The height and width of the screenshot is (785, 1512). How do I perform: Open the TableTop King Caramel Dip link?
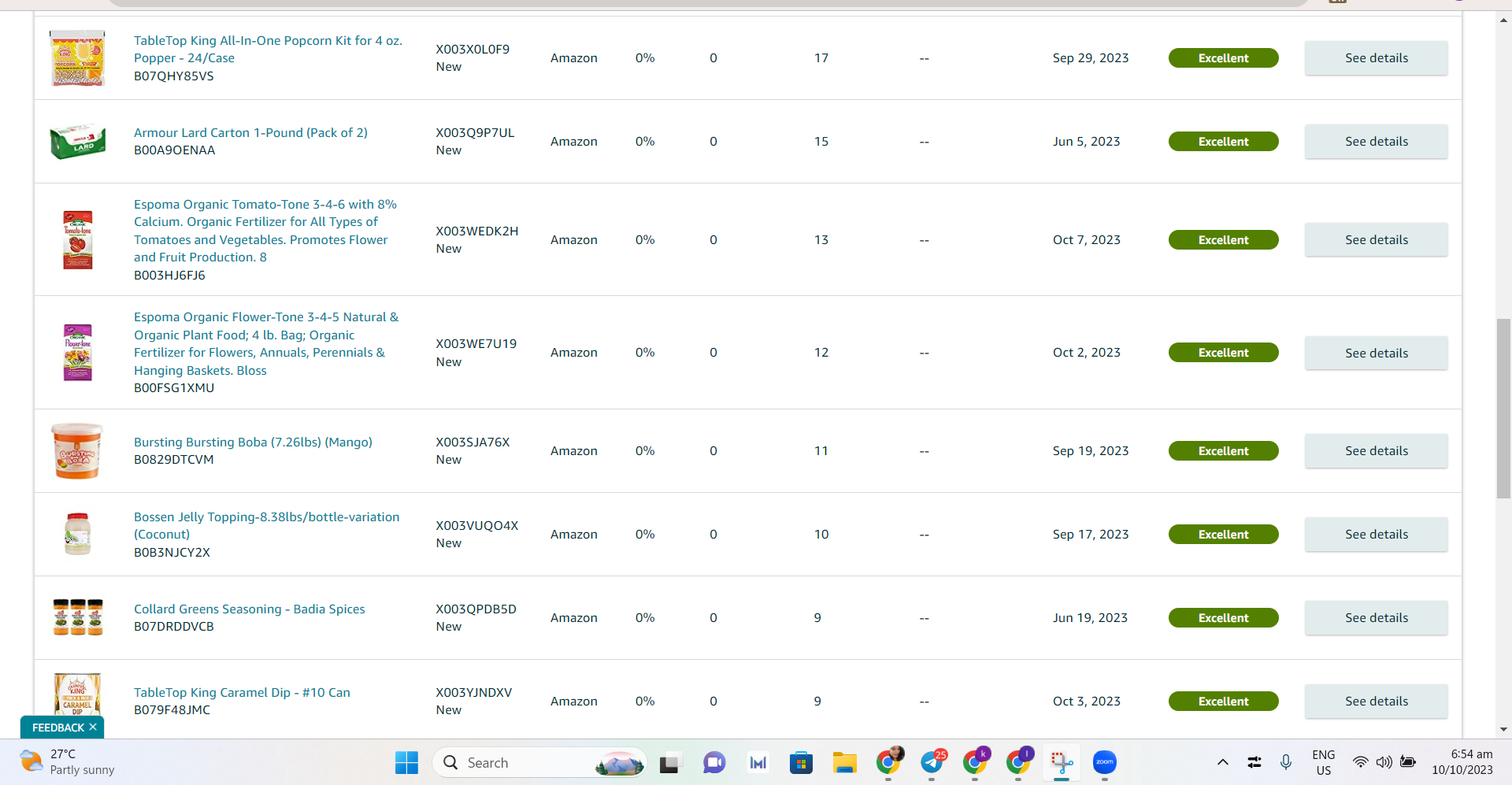click(x=242, y=692)
